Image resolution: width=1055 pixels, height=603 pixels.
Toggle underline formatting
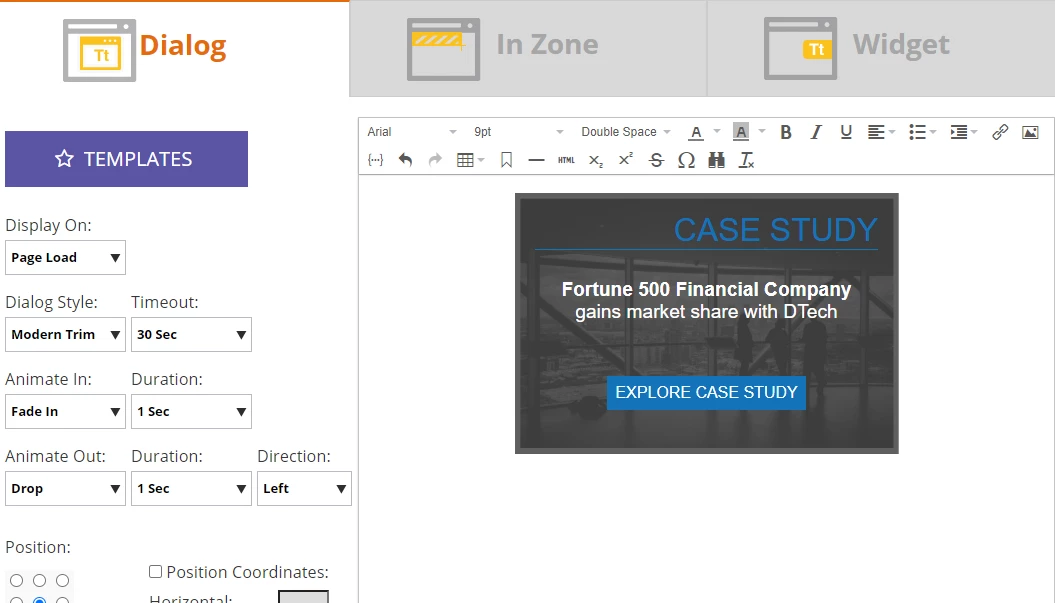[846, 132]
